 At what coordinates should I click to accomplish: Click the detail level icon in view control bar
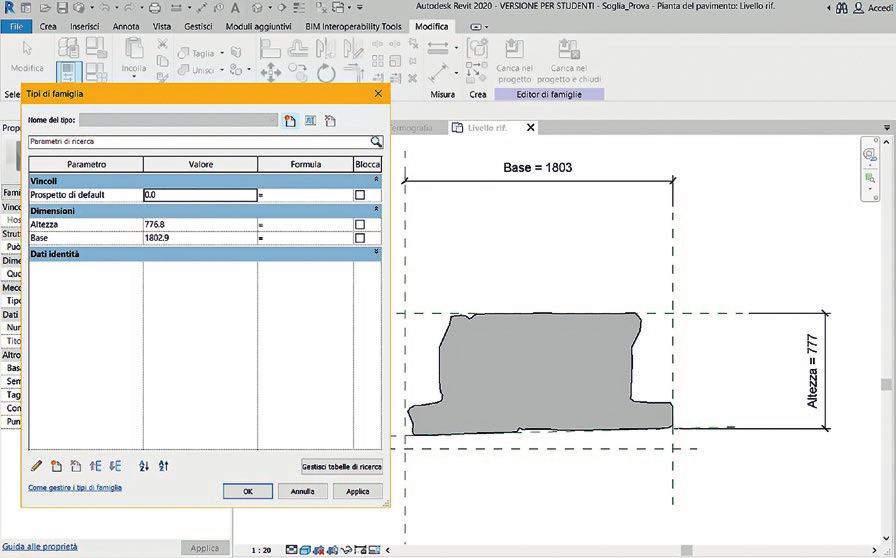[x=291, y=550]
